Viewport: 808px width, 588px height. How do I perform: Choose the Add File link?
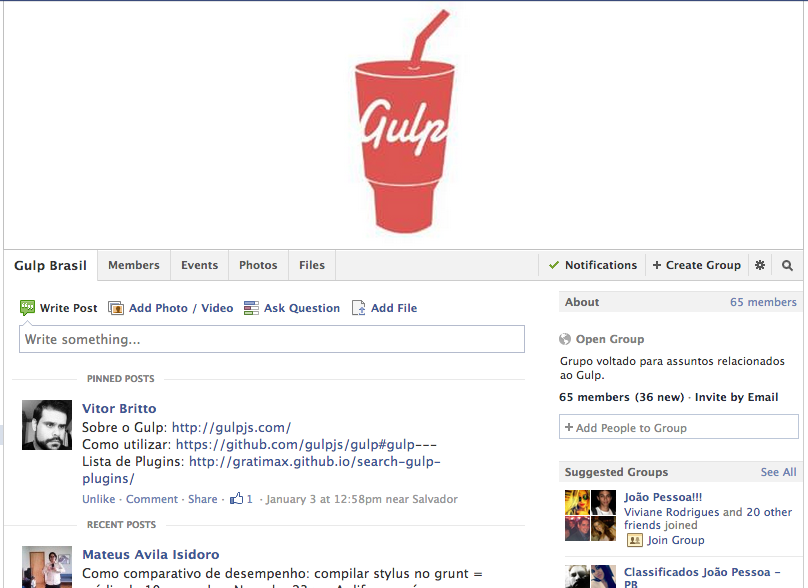pos(394,308)
